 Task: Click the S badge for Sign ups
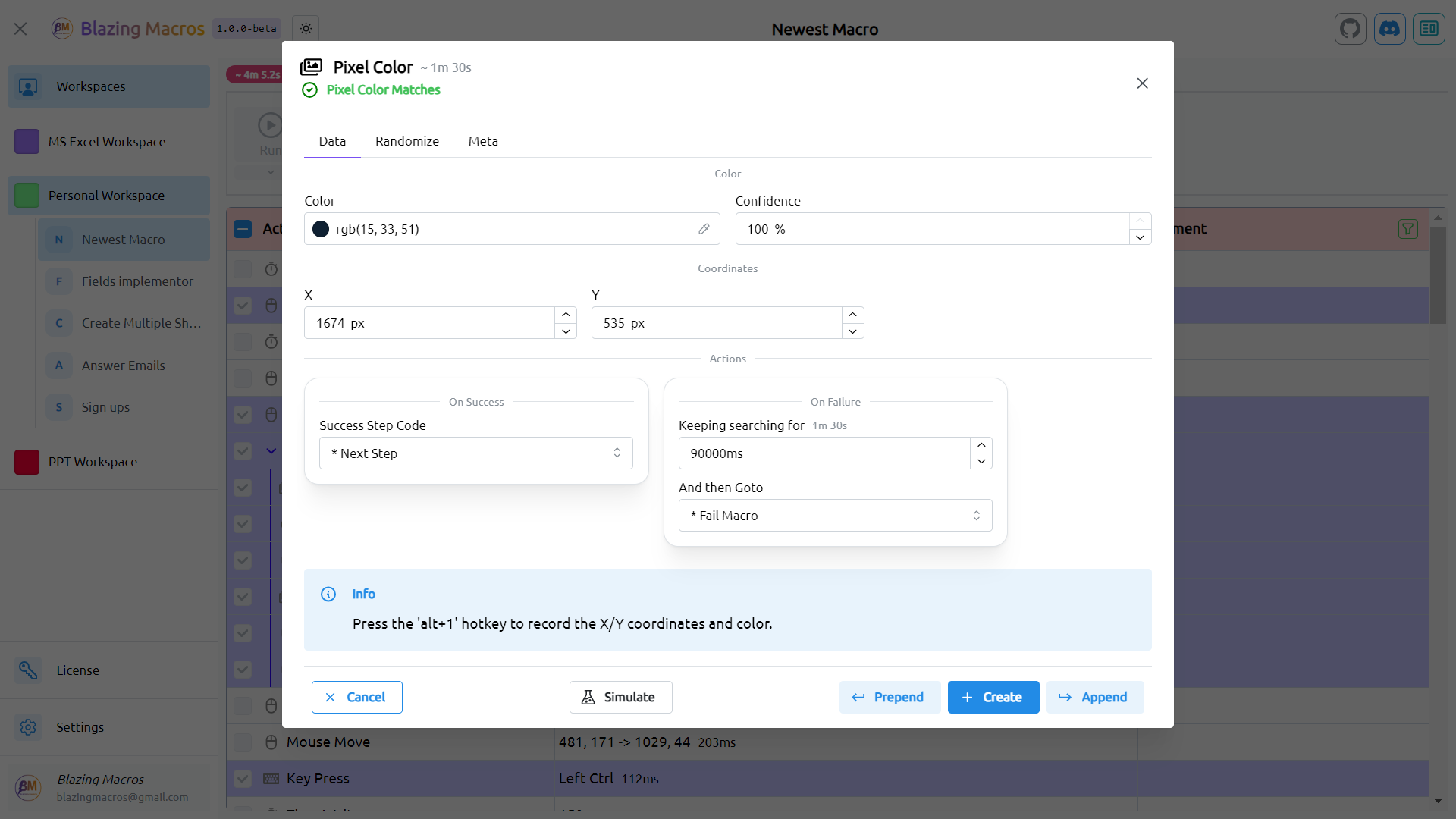pyautogui.click(x=59, y=407)
